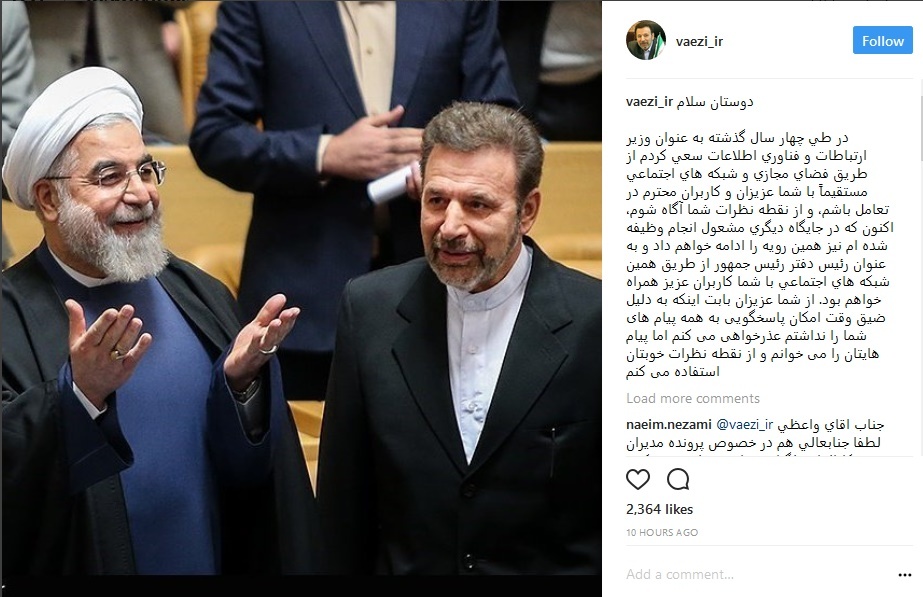Screen dimensions: 923x597
Task: View the 2,364 likes list
Action: (x=659, y=509)
